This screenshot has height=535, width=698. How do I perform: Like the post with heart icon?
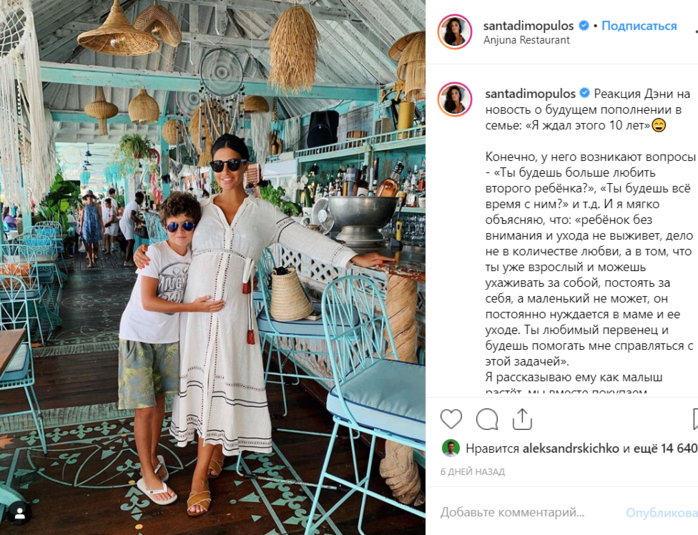[451, 419]
